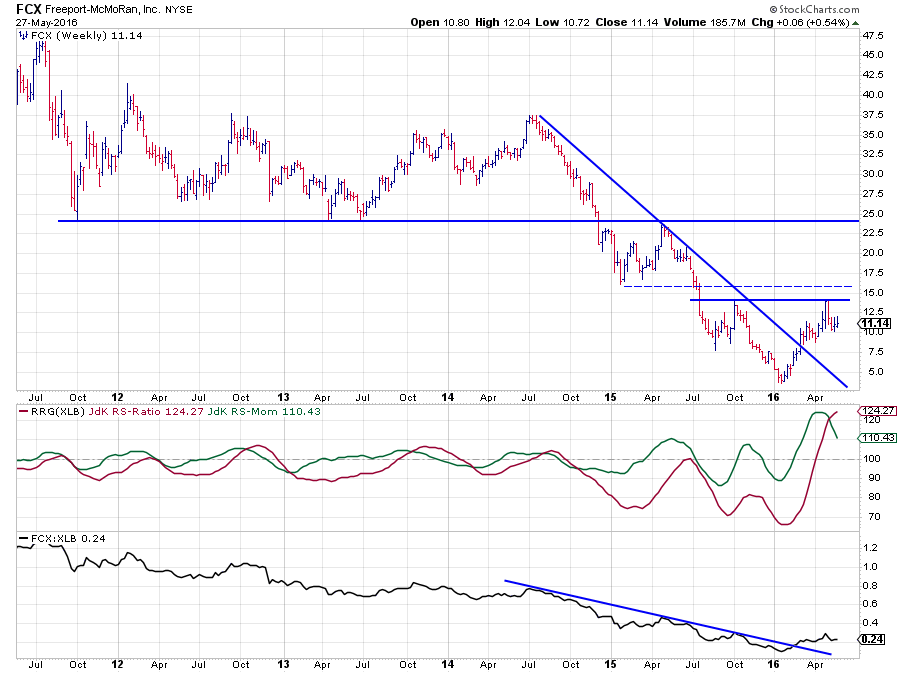Click the 5.0 price axis label
900x673 pixels.
[x=875, y=372]
